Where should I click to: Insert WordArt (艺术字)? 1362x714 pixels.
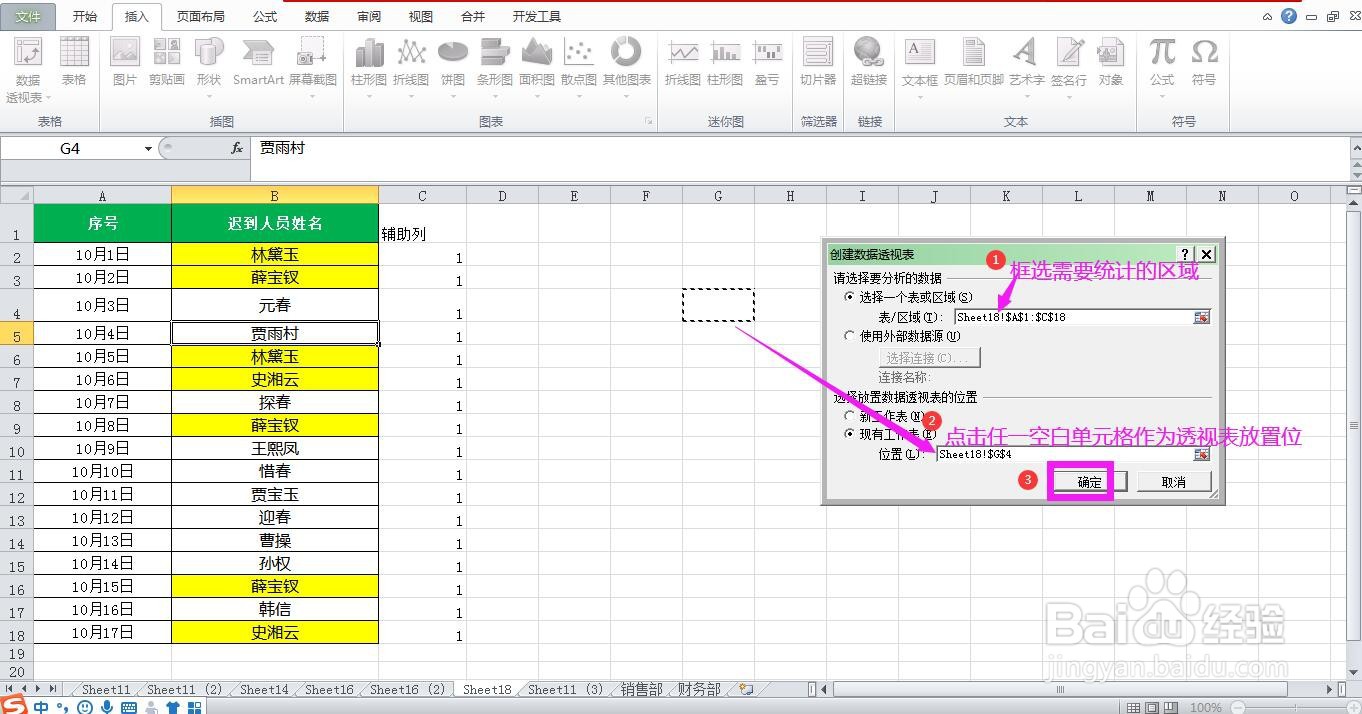coord(1026,67)
